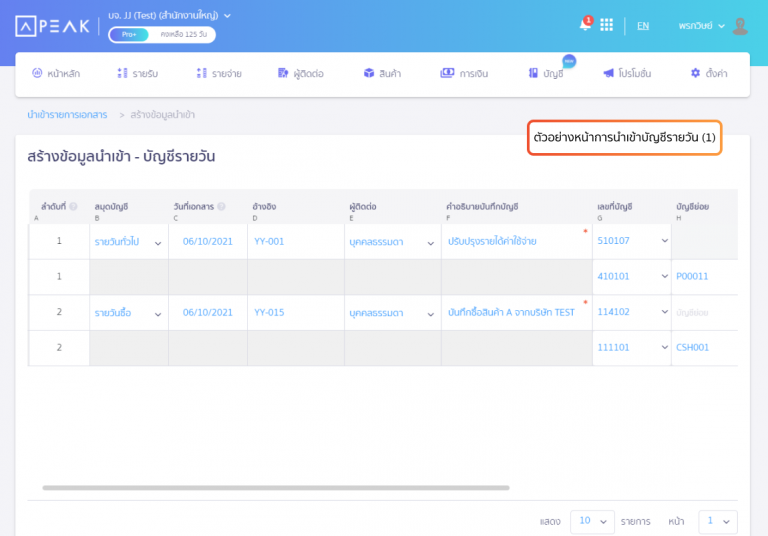Open the apps grid menu
Image resolution: width=768 pixels, height=536 pixels.
(606, 25)
